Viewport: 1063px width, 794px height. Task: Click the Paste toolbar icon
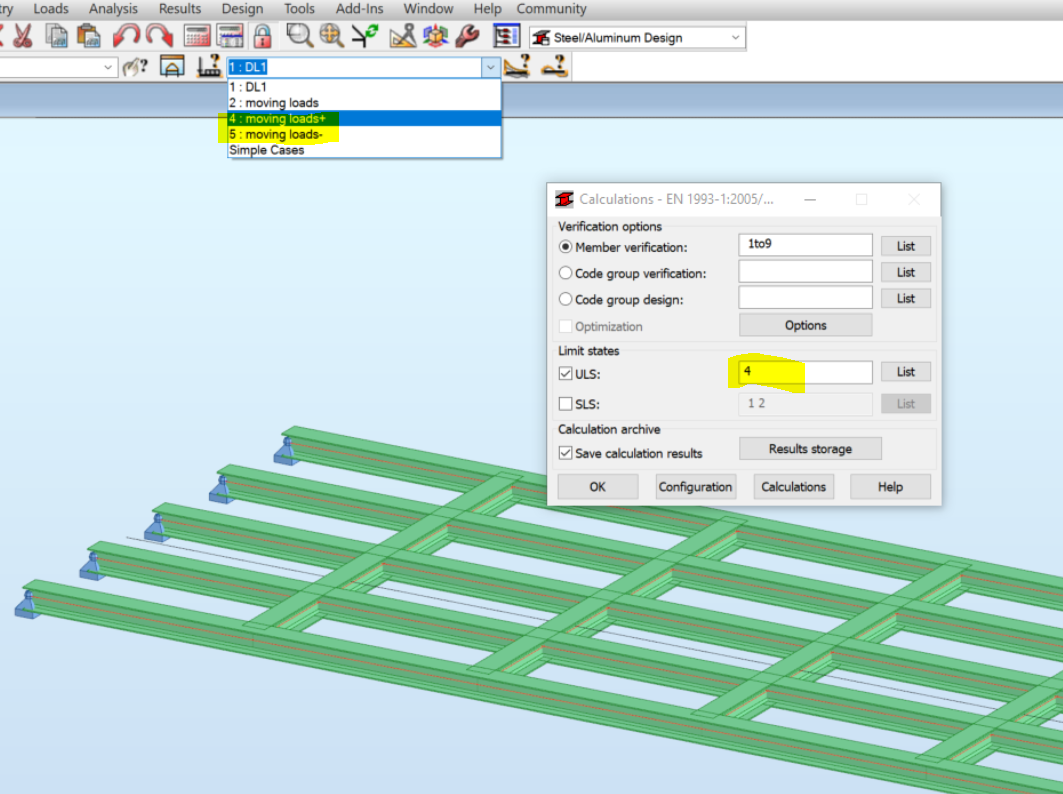point(86,35)
